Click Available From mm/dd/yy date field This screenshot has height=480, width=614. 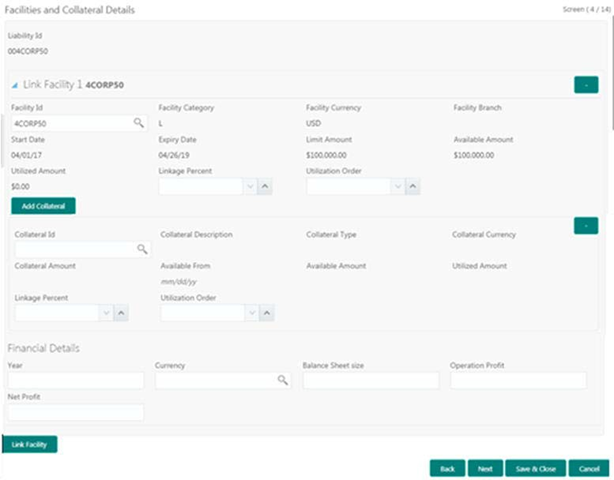(179, 282)
